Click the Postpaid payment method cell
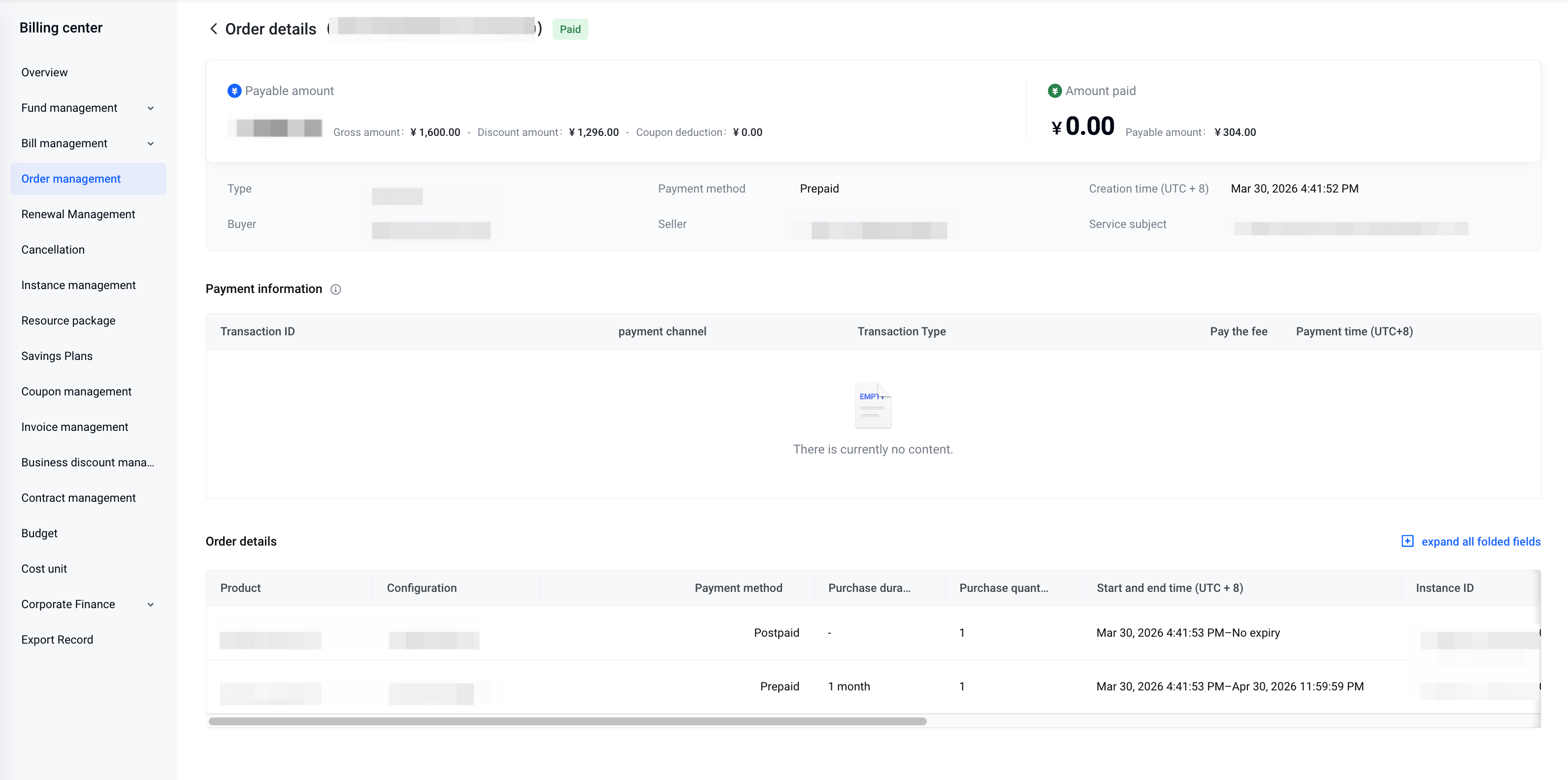Viewport: 1568px width, 780px height. pyautogui.click(x=776, y=633)
